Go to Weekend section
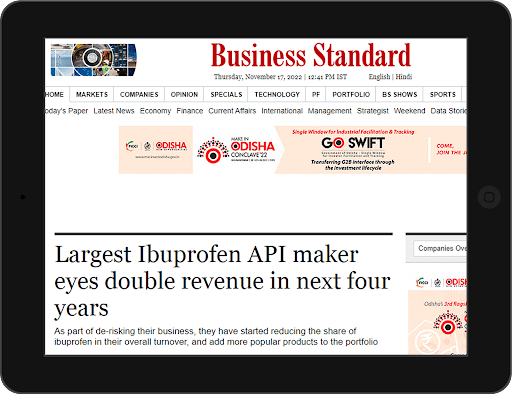Viewport: 512px width, 395px height. click(x=409, y=111)
